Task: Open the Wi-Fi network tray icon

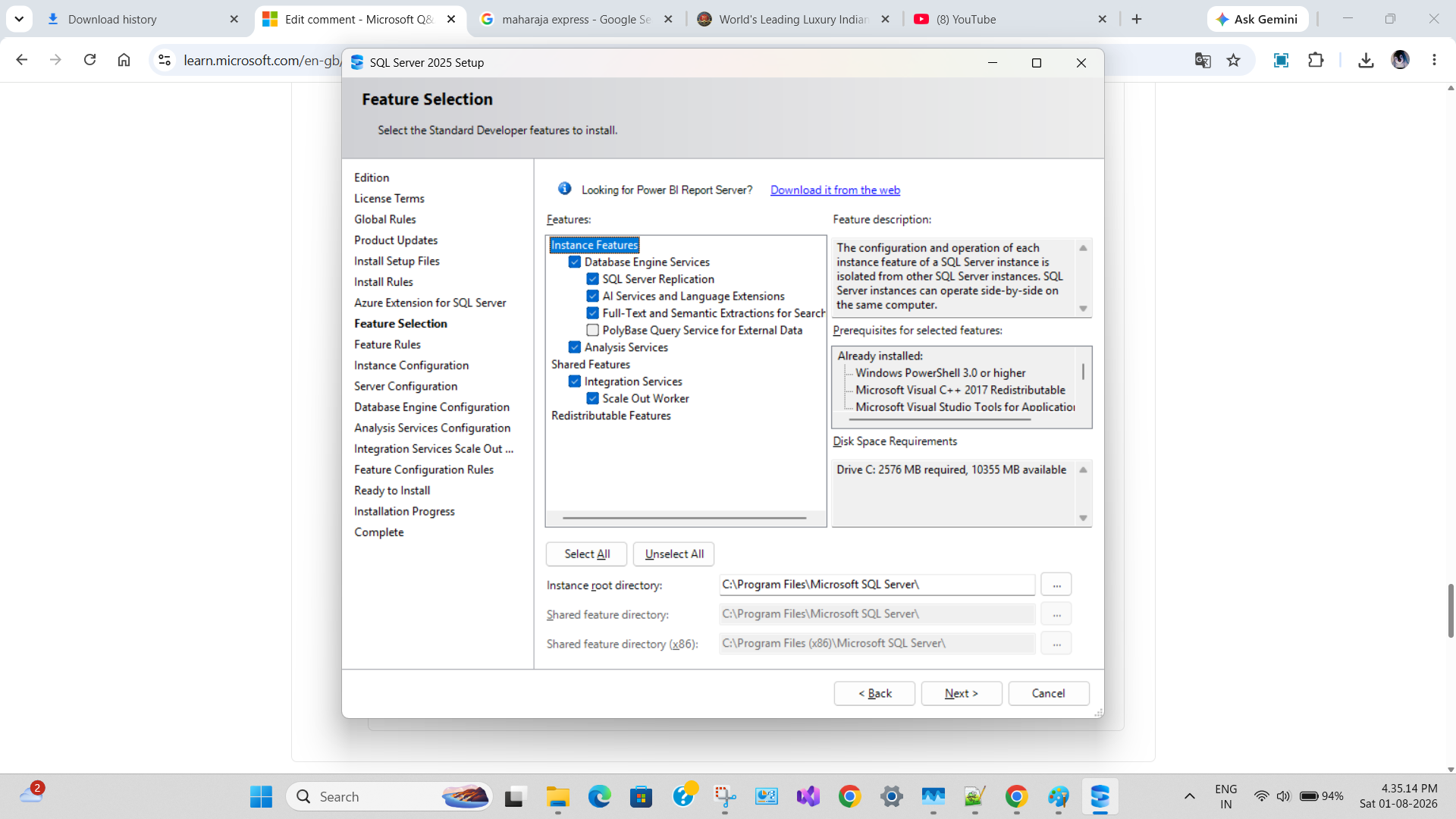Action: [1261, 796]
